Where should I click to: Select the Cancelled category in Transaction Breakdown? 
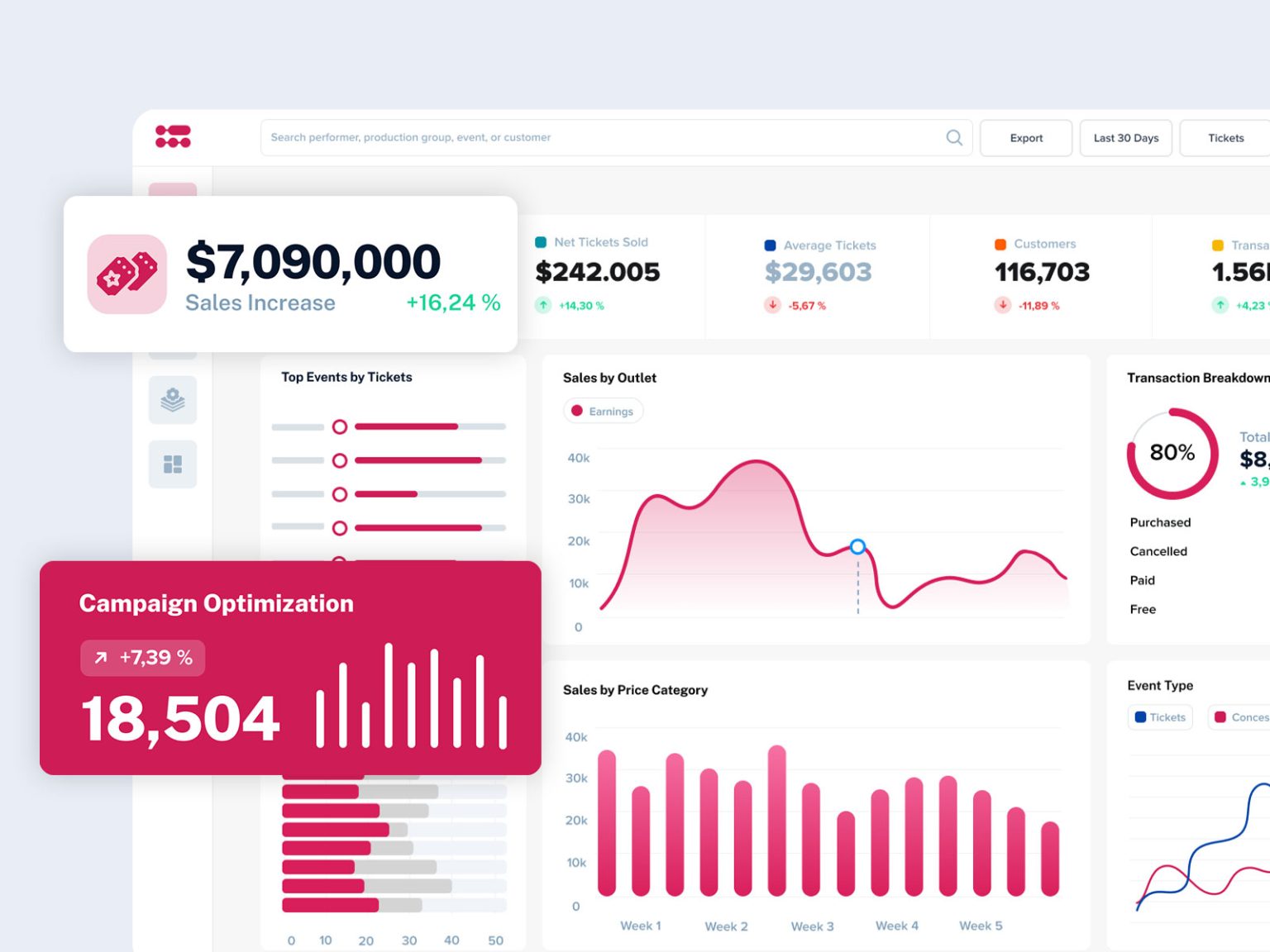coord(1158,551)
